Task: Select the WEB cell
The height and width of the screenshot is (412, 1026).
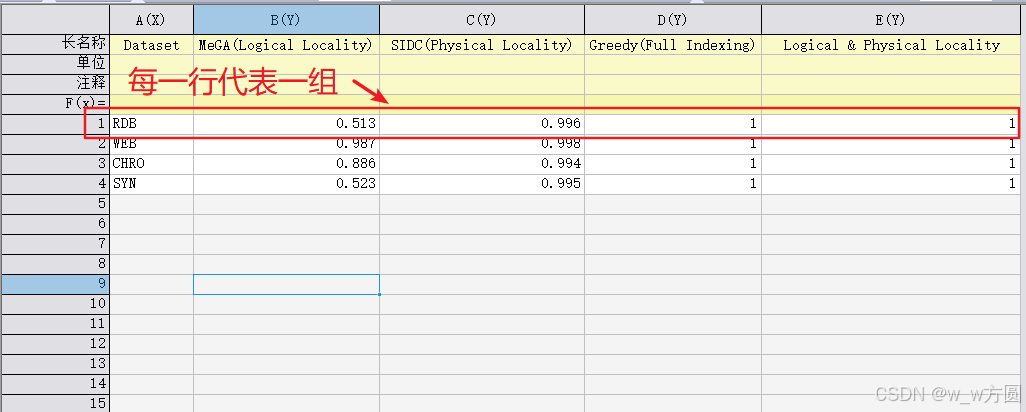Action: 151,144
